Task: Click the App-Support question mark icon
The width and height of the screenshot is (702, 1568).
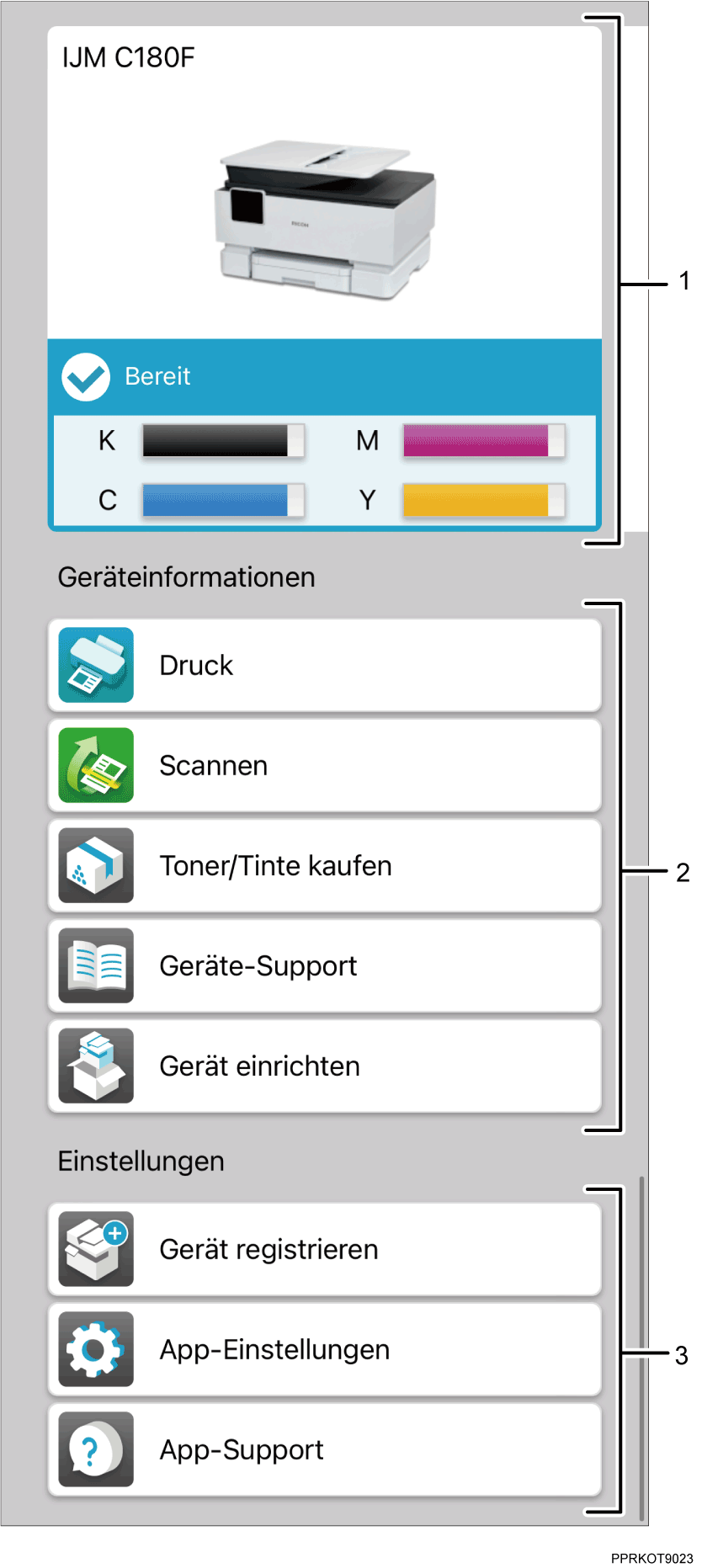Action: [x=94, y=1449]
